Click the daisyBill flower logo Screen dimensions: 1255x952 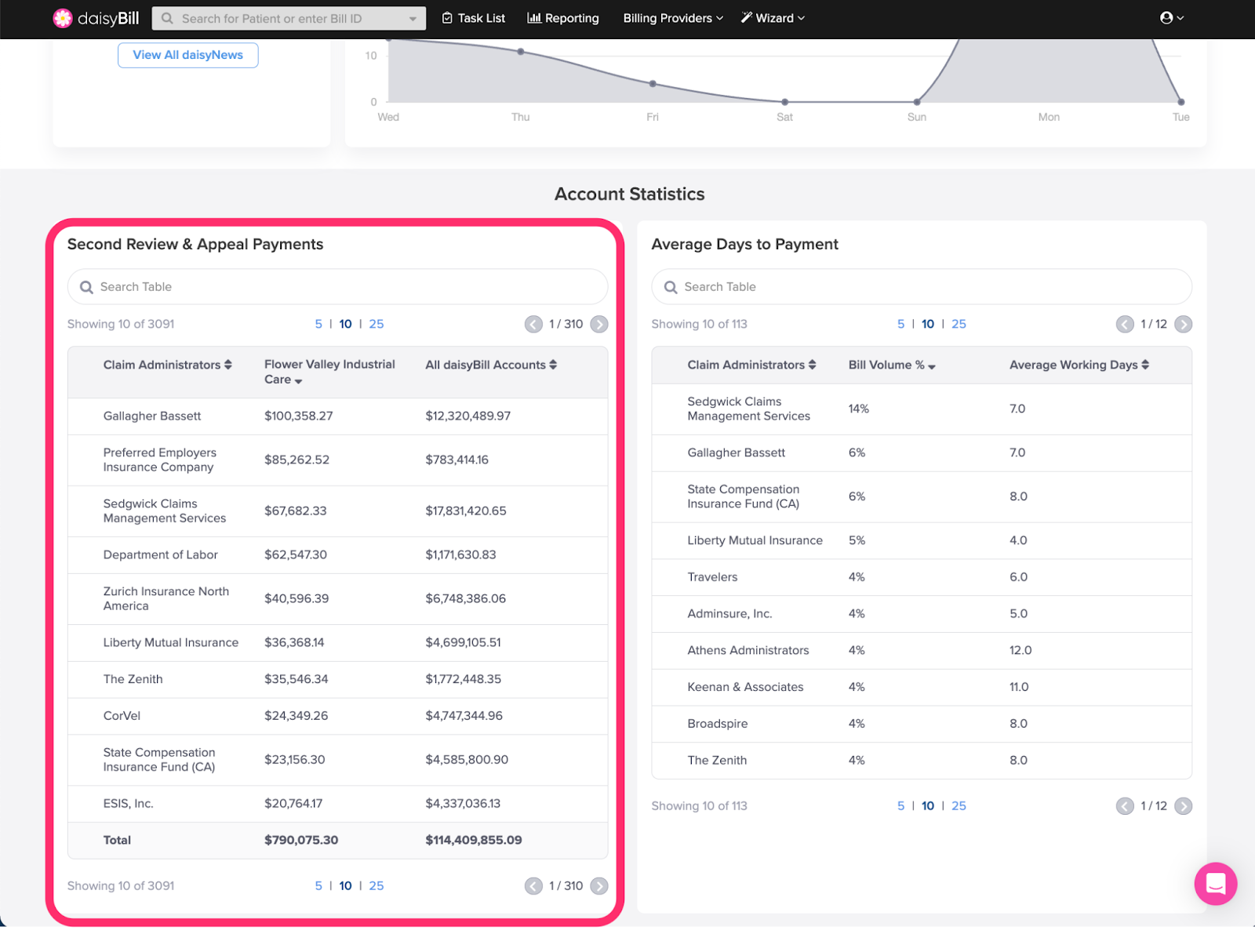(x=63, y=18)
